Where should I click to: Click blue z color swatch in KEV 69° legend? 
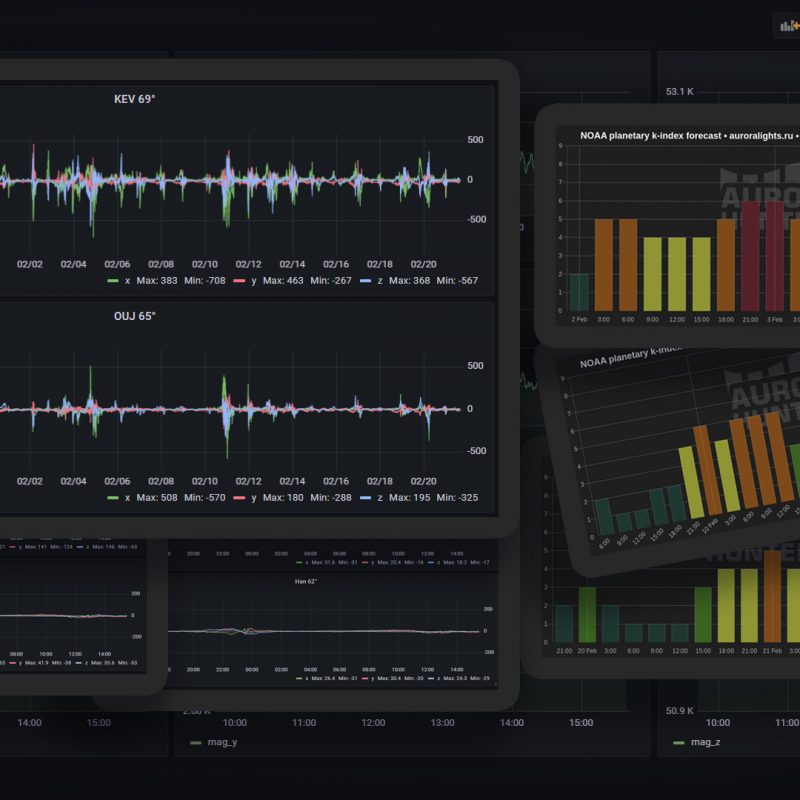tap(364, 281)
